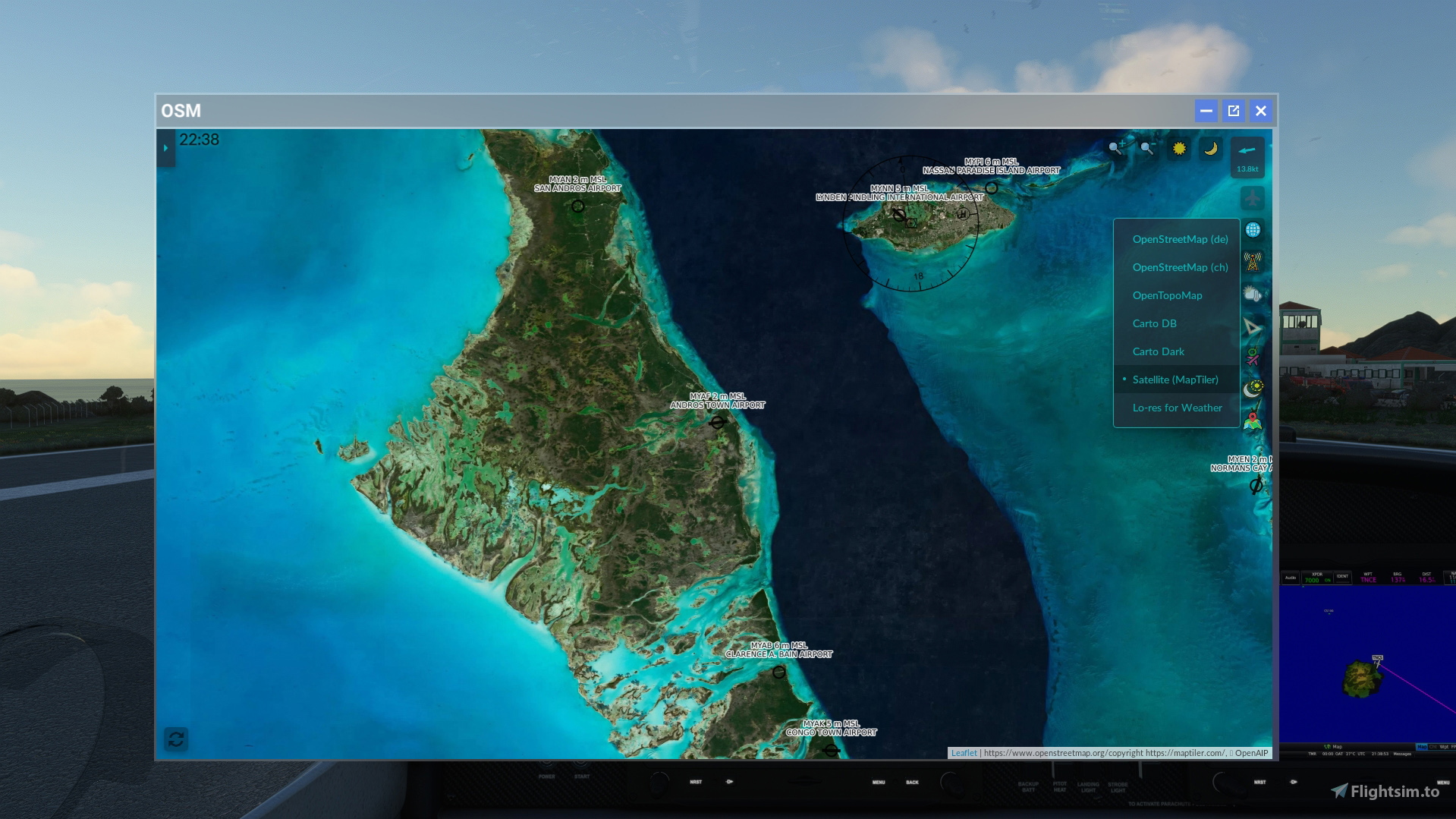1456x819 pixels.
Task: Click the zoom-out magnifier icon
Action: (x=1146, y=148)
